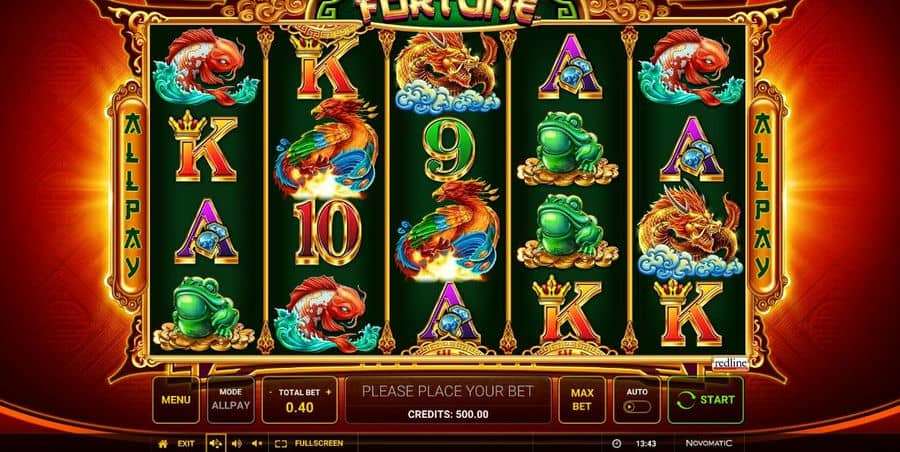Screen dimensions: 900x452
Task: Click the MAX BET button
Action: [x=581, y=400]
